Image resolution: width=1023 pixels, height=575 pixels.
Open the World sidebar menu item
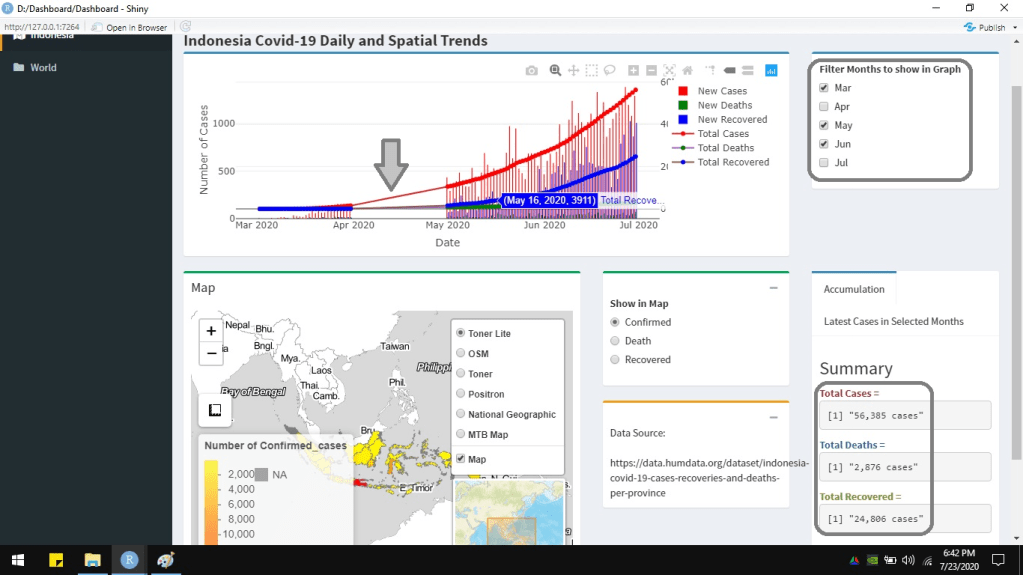pyautogui.click(x=43, y=68)
